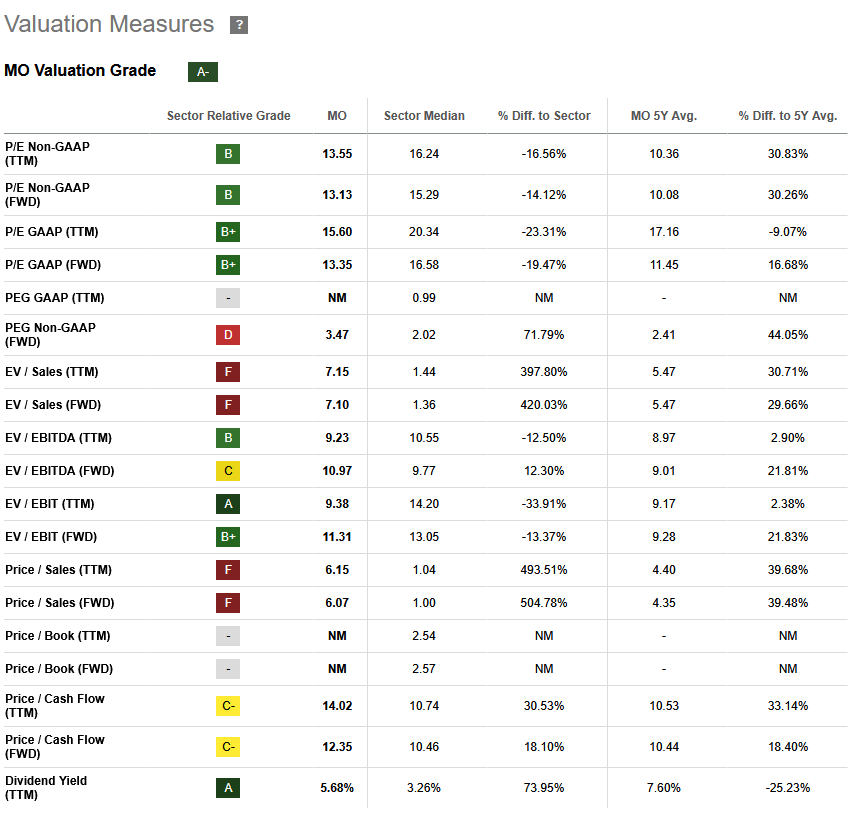Open the EV / EBITDA (TTM) metric label
867x819 pixels.
click(x=58, y=438)
